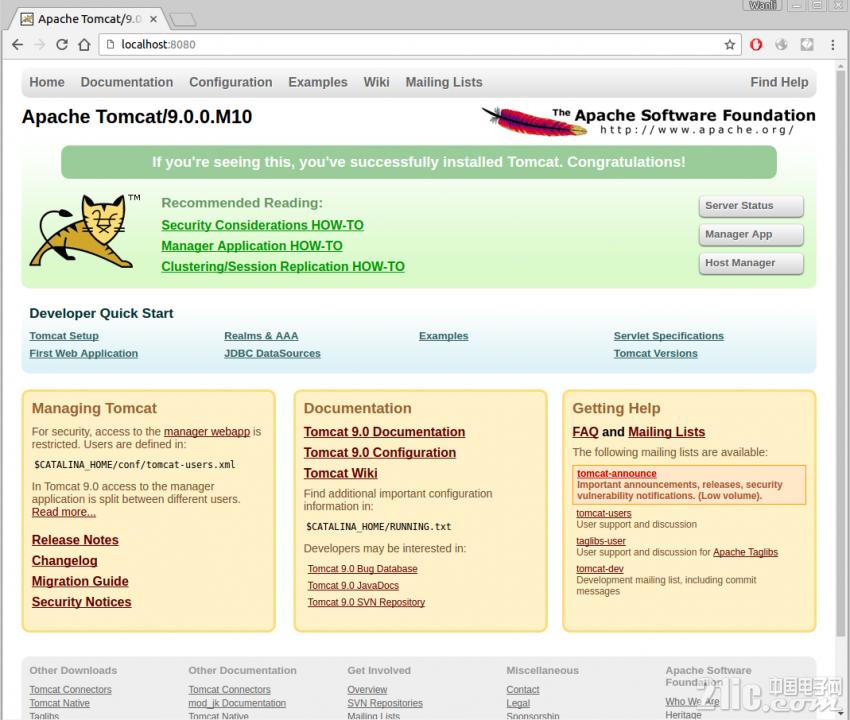Screen dimensions: 850x720
Task: Click the Read more... link
Action: [x=64, y=512]
